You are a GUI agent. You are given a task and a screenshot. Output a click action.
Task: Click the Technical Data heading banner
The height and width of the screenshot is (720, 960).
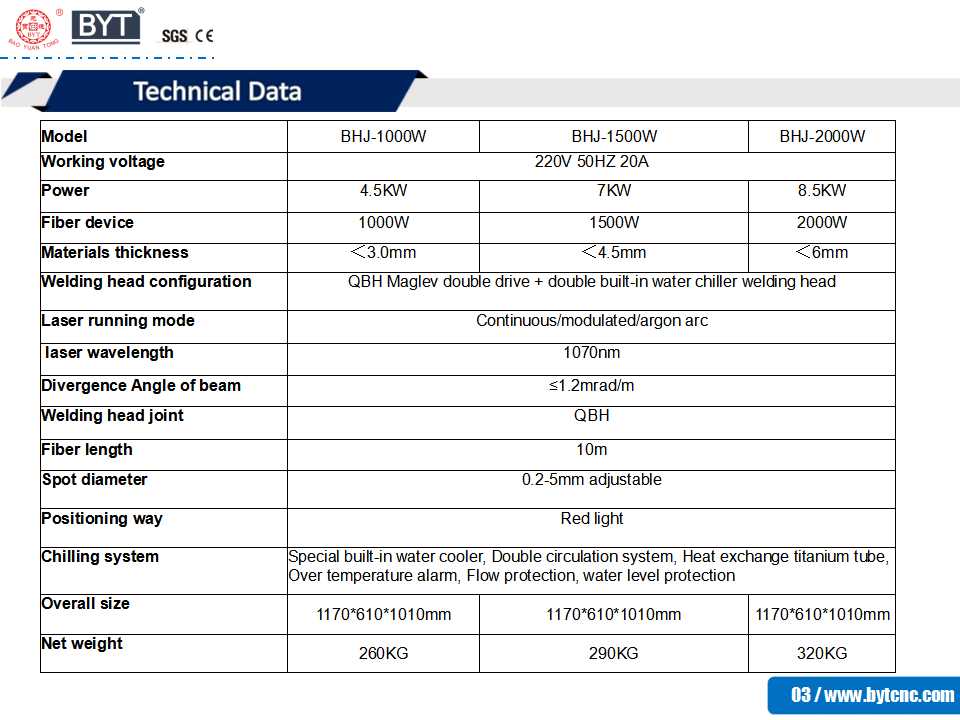point(217,92)
